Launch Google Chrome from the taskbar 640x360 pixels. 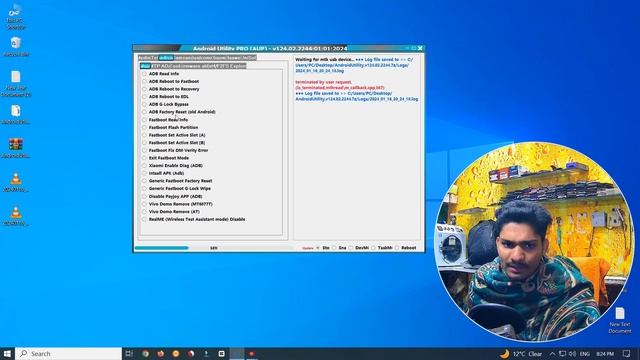pos(145,353)
